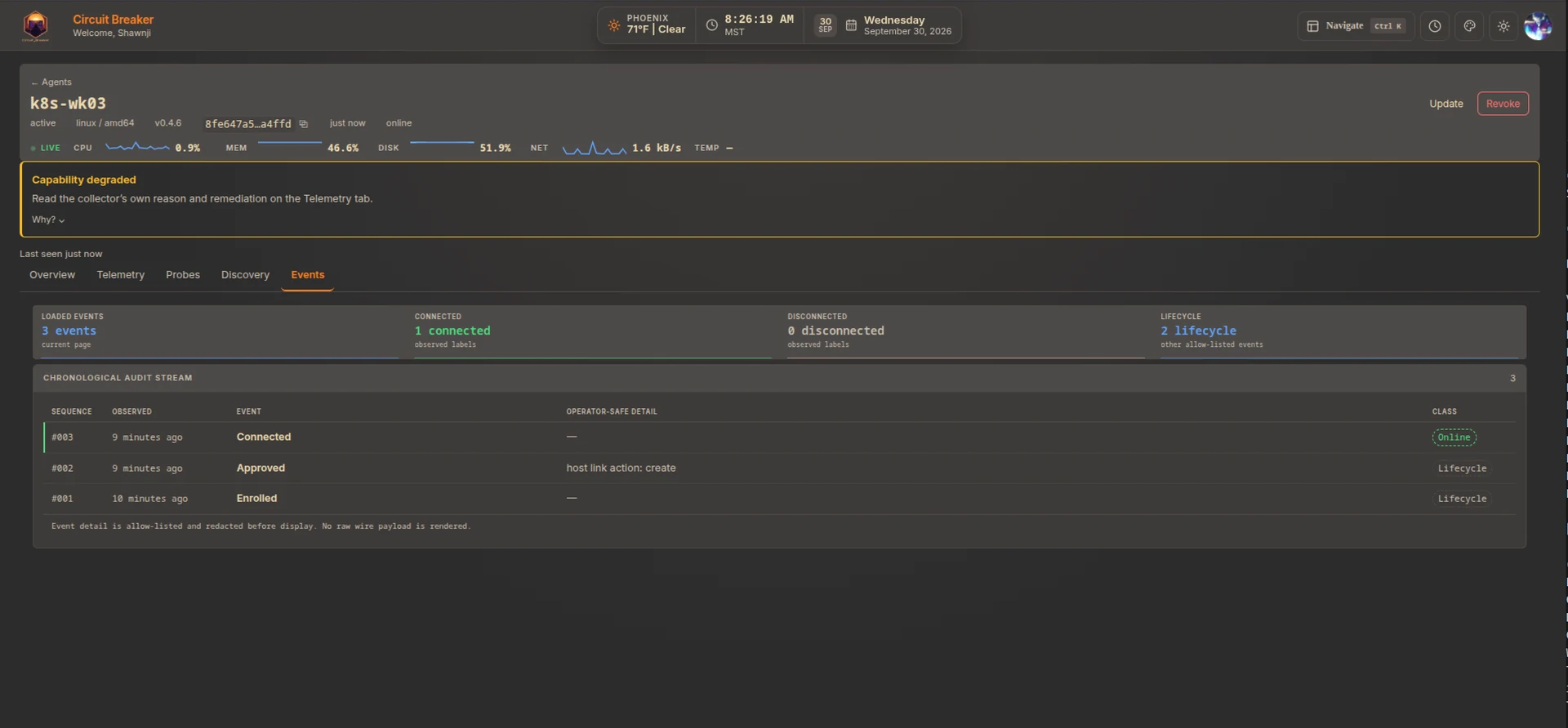Image resolution: width=1568 pixels, height=728 pixels.
Task: Click the Capability degraded heading
Action: point(84,180)
